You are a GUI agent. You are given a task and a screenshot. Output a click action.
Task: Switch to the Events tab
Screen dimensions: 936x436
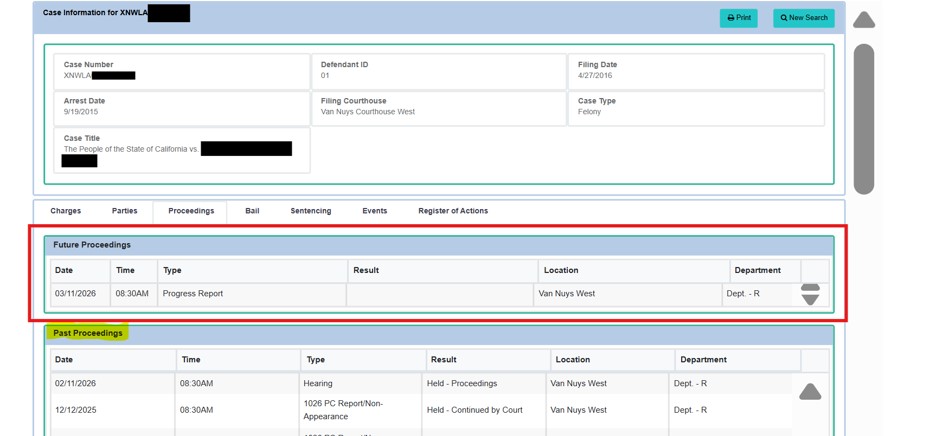pos(375,211)
